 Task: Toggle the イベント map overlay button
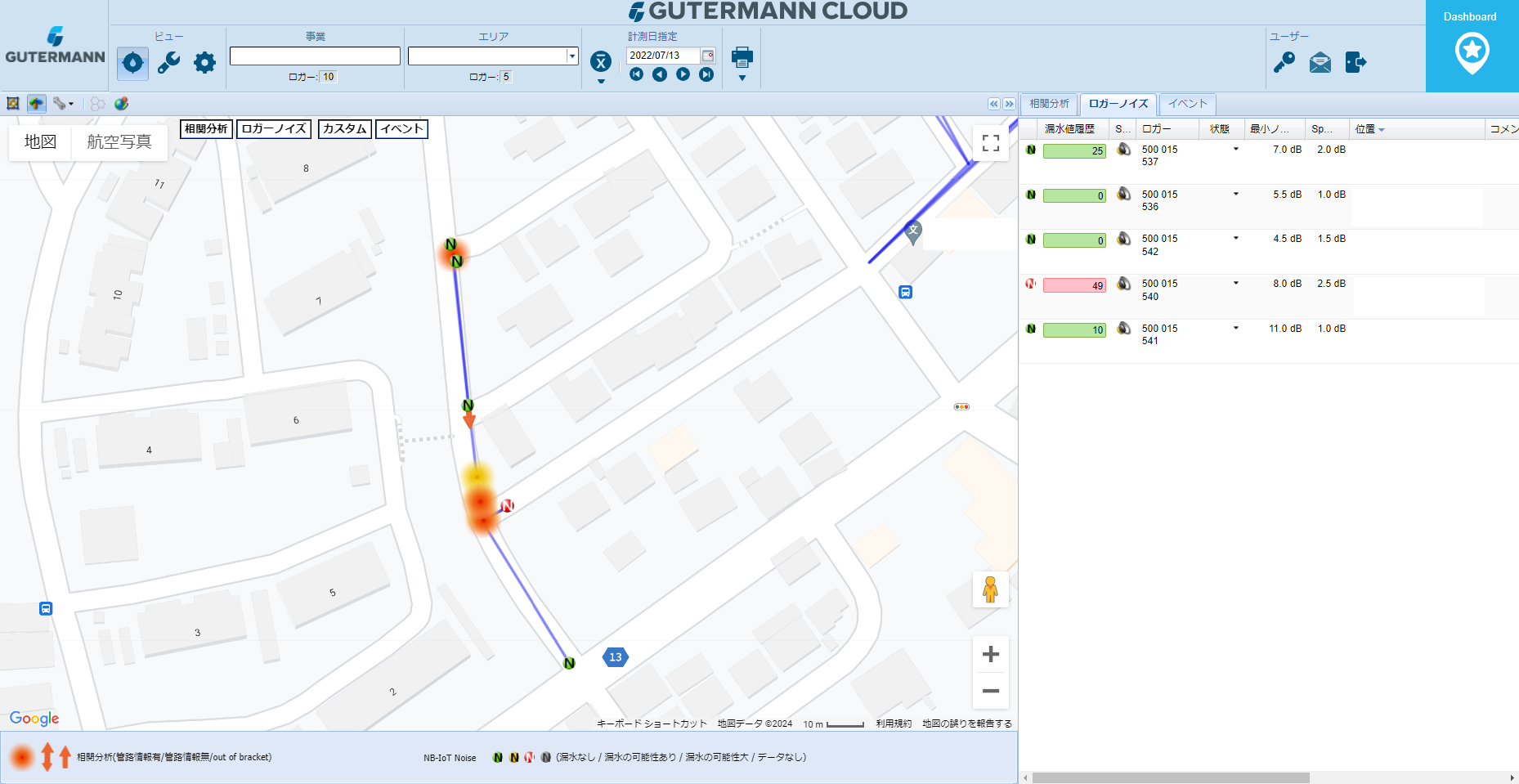pos(401,129)
